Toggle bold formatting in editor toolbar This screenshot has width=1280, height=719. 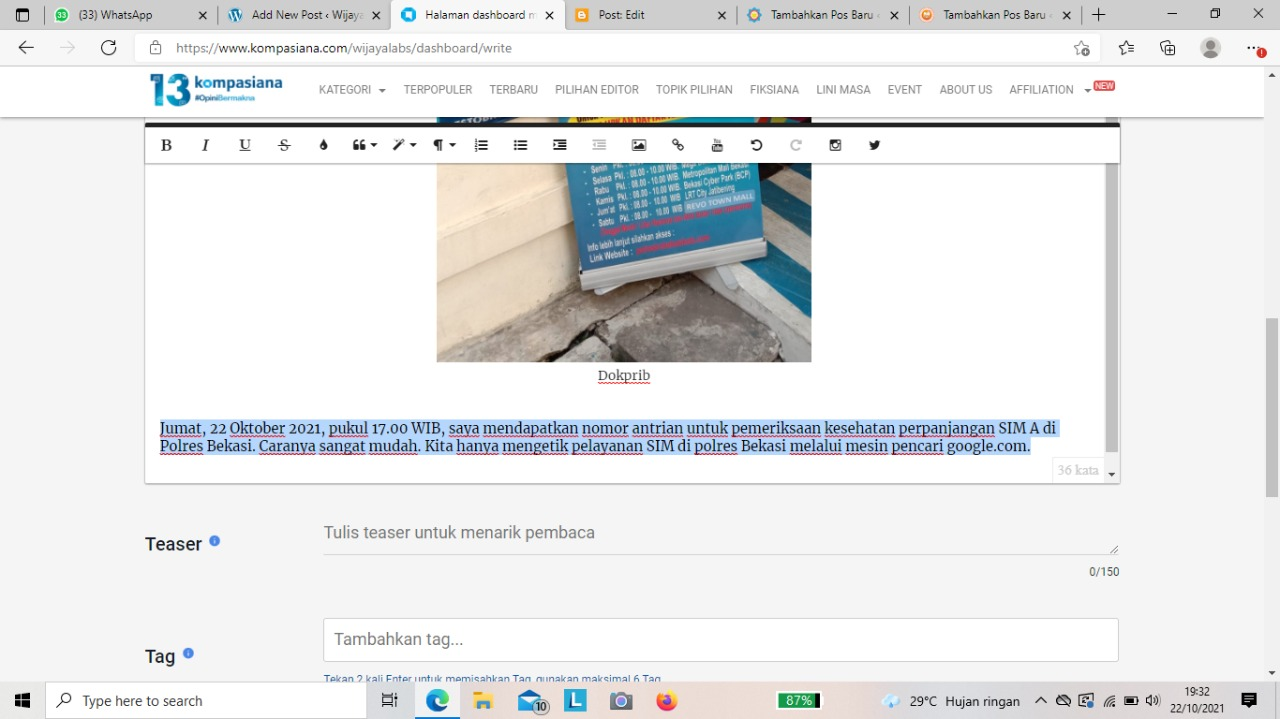click(166, 145)
